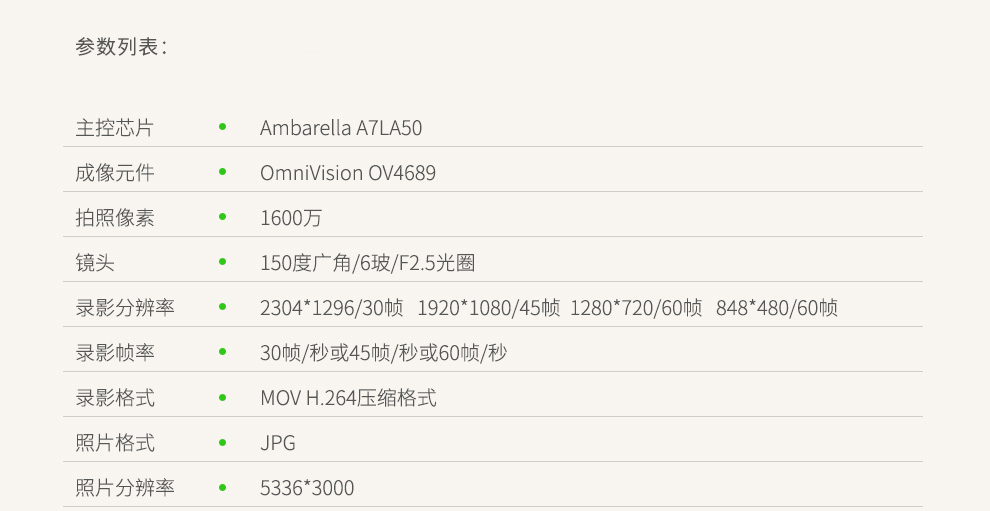This screenshot has height=511, width=990.
Task: Click green bullet beside 主控芯片
Action: [222, 127]
